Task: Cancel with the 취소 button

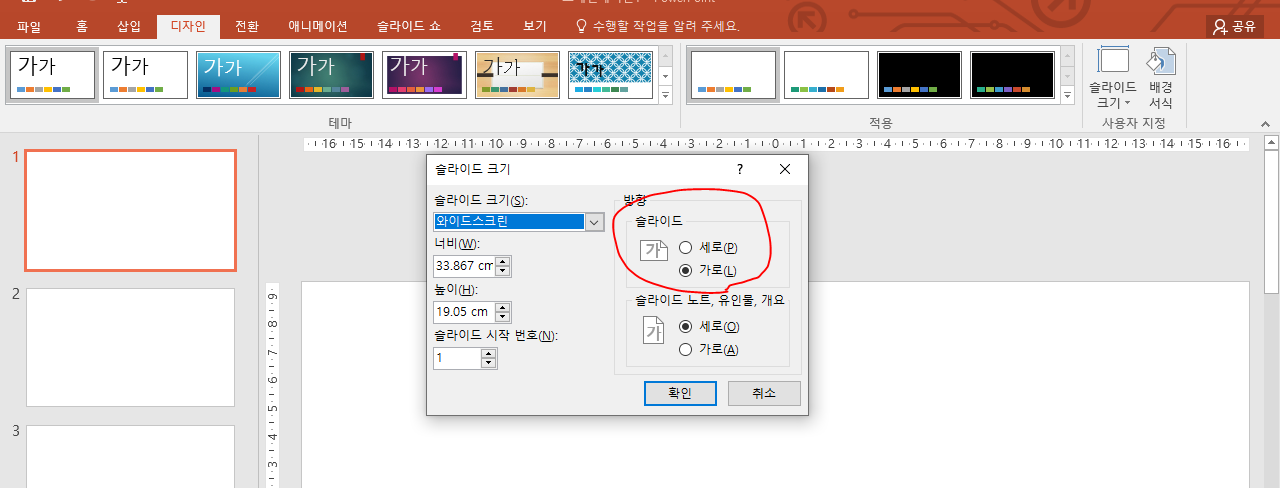Action: point(764,393)
